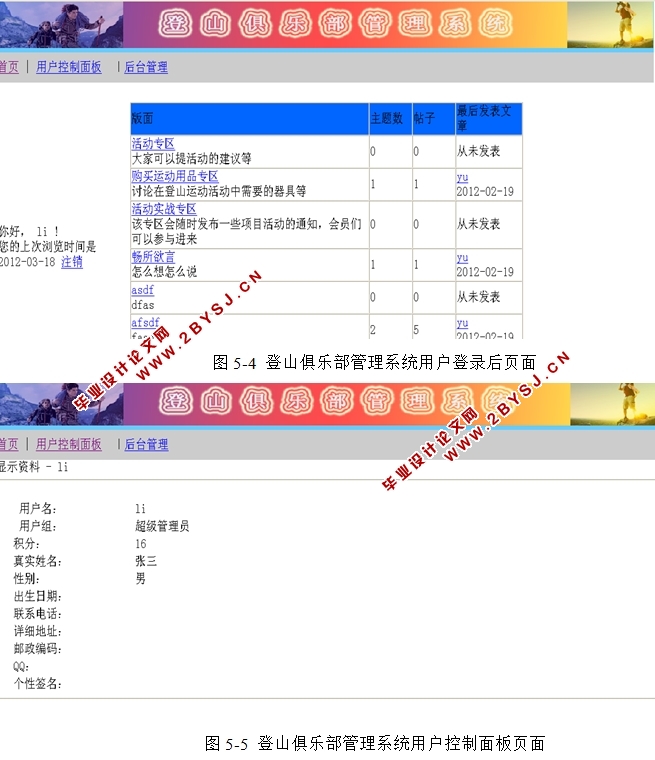Open 首页 link in figure 5-5 page
The image size is (655, 760).
click(9, 444)
